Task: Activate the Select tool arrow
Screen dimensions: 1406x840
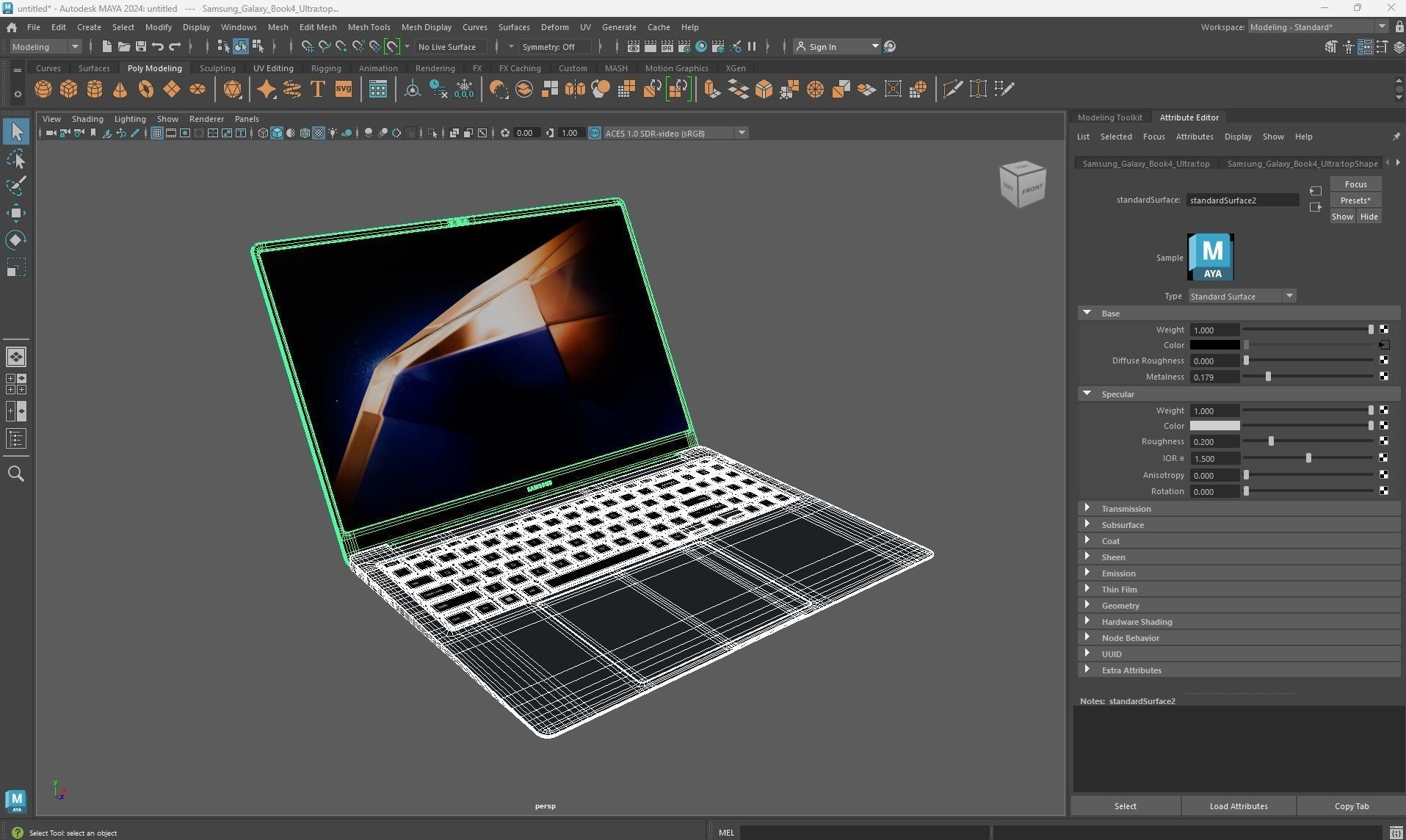Action: coord(16,132)
